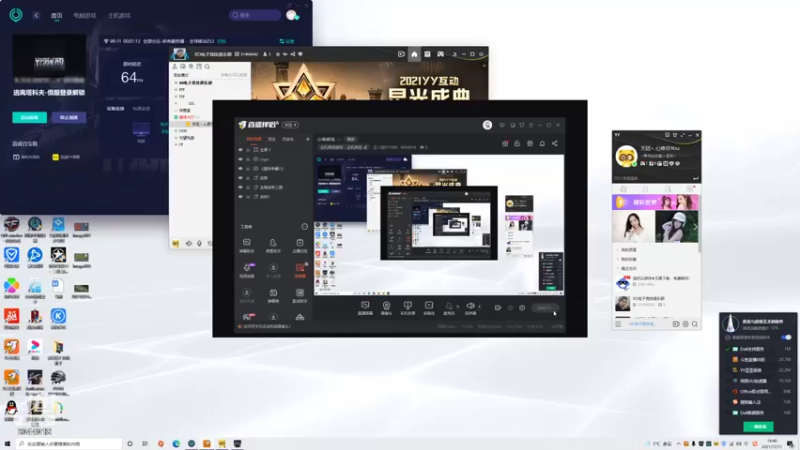800x450 pixels.
Task: Open dropdown beside streaming app title
Action: tap(291, 125)
